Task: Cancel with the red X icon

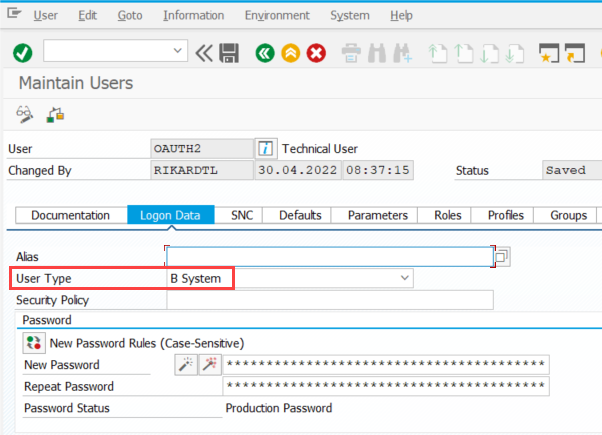Action: [316, 53]
